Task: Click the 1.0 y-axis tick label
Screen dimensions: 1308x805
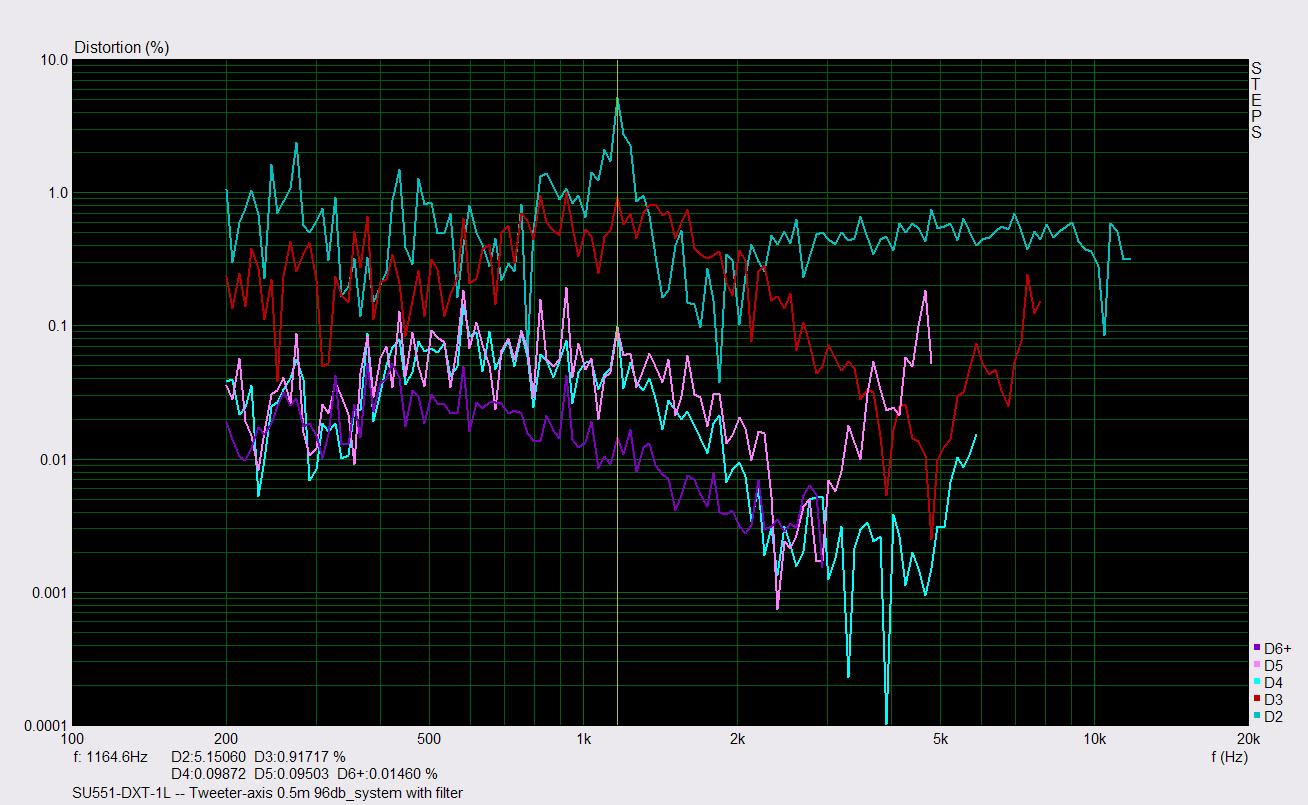Action: coord(58,193)
